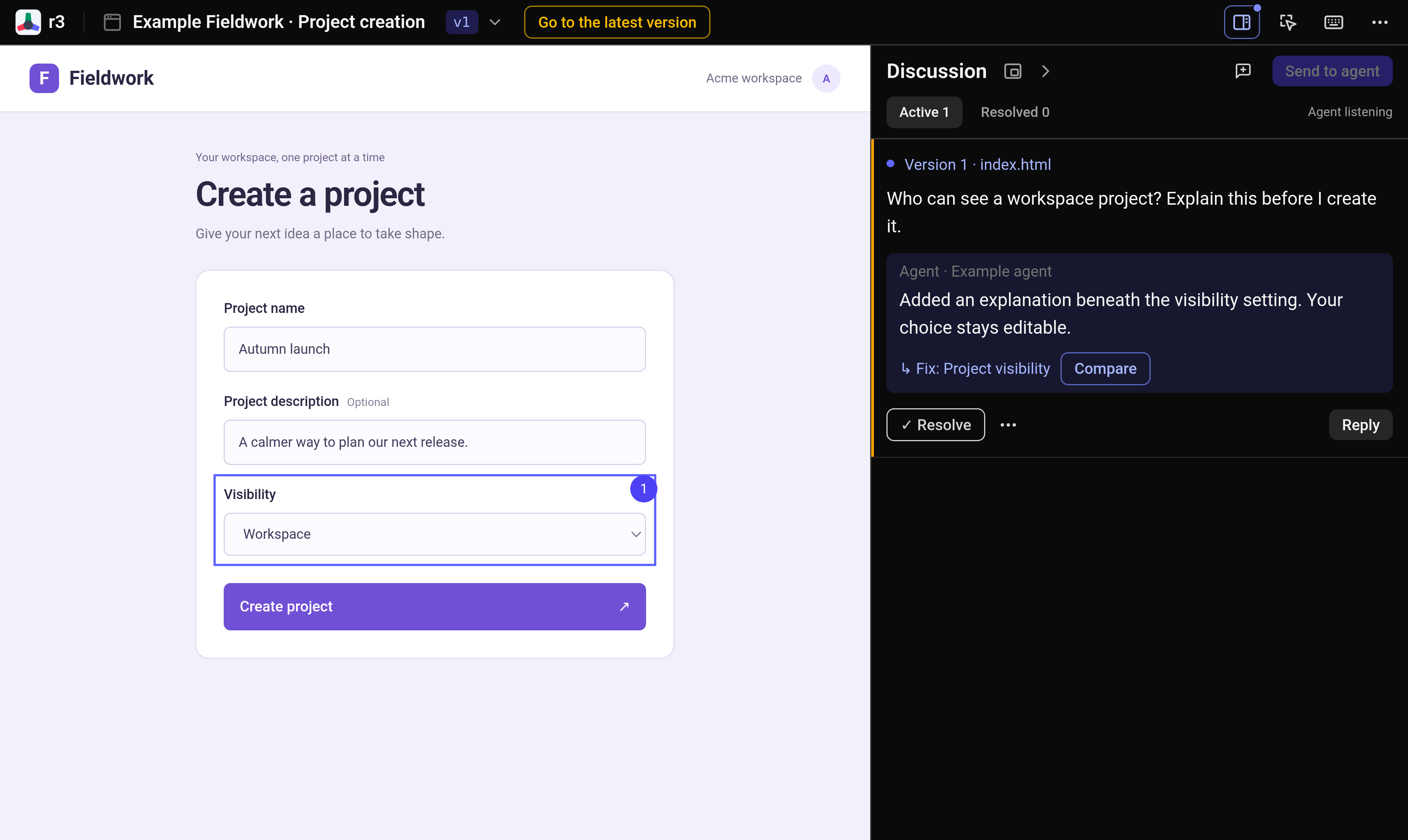Open the version dropdown chevron
This screenshot has width=1408, height=840.
[x=495, y=22]
